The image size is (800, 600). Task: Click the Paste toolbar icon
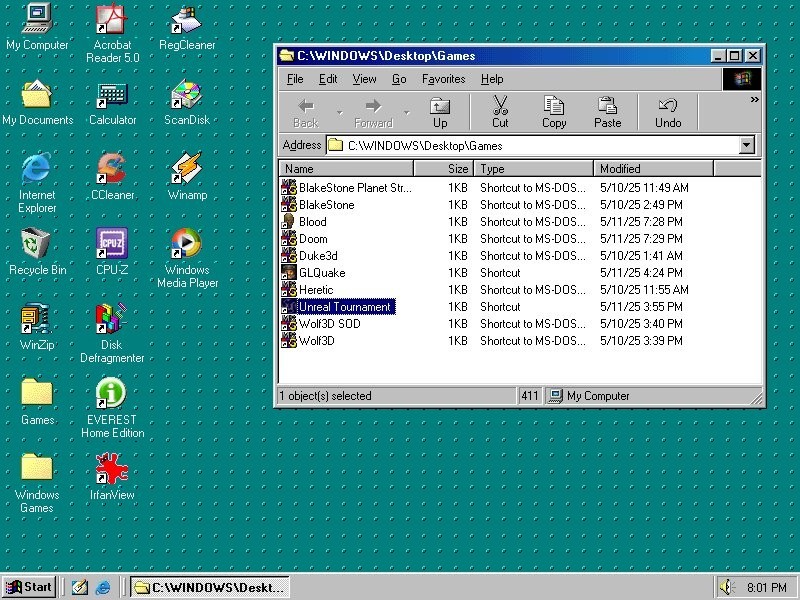click(607, 111)
